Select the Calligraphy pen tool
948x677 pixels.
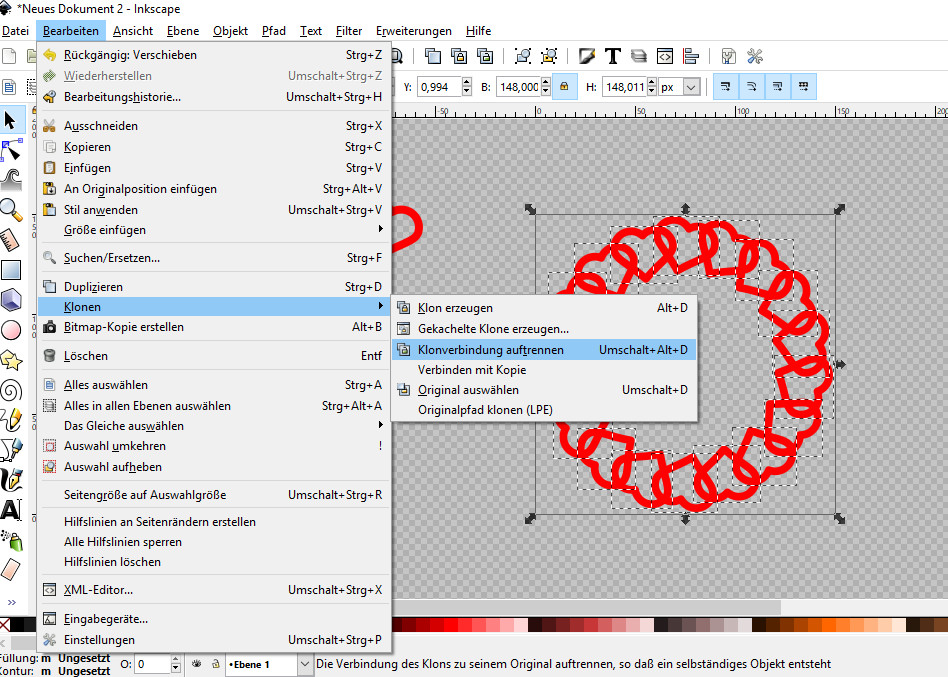(x=11, y=479)
